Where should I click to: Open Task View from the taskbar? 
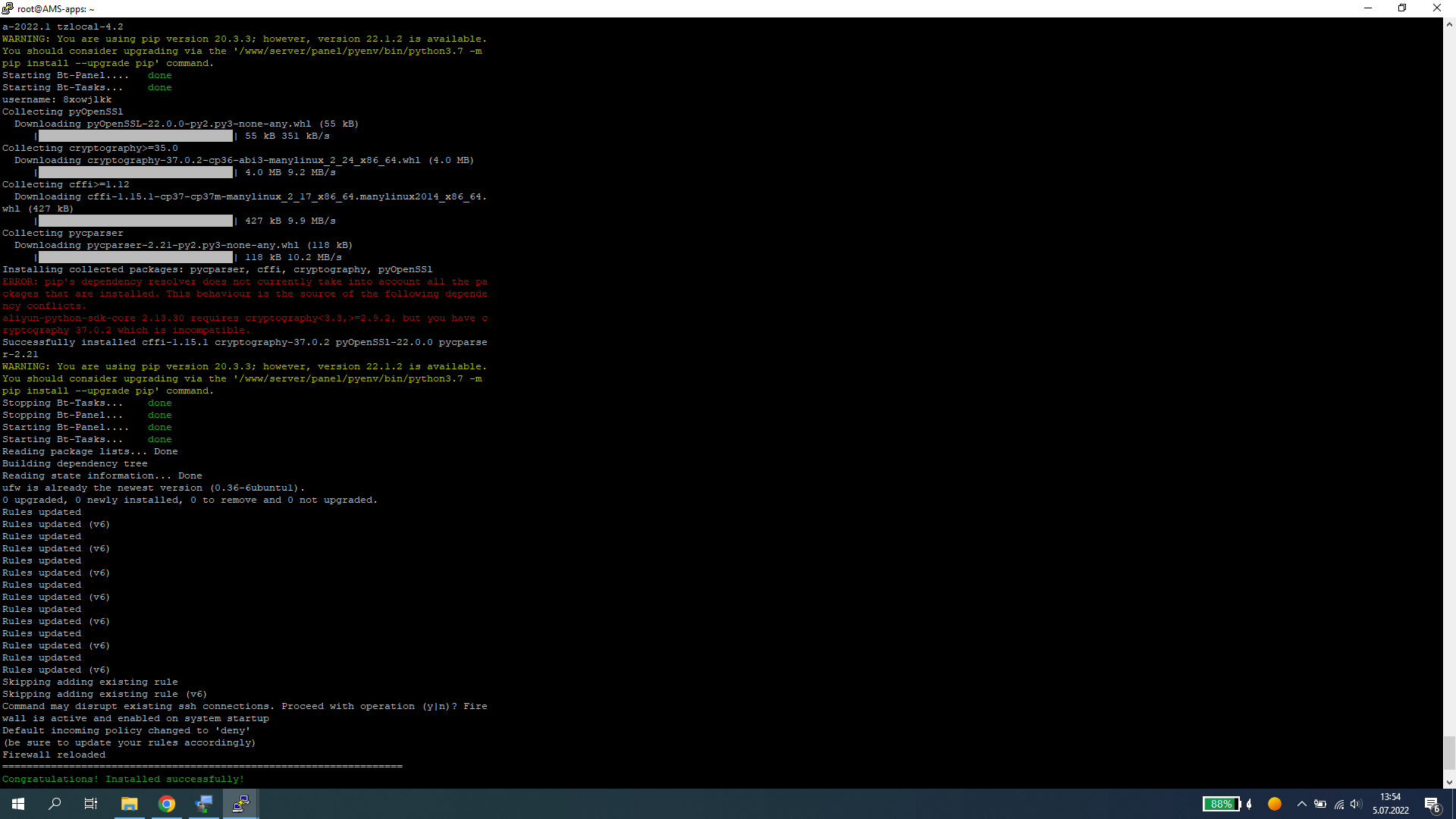pos(91,804)
